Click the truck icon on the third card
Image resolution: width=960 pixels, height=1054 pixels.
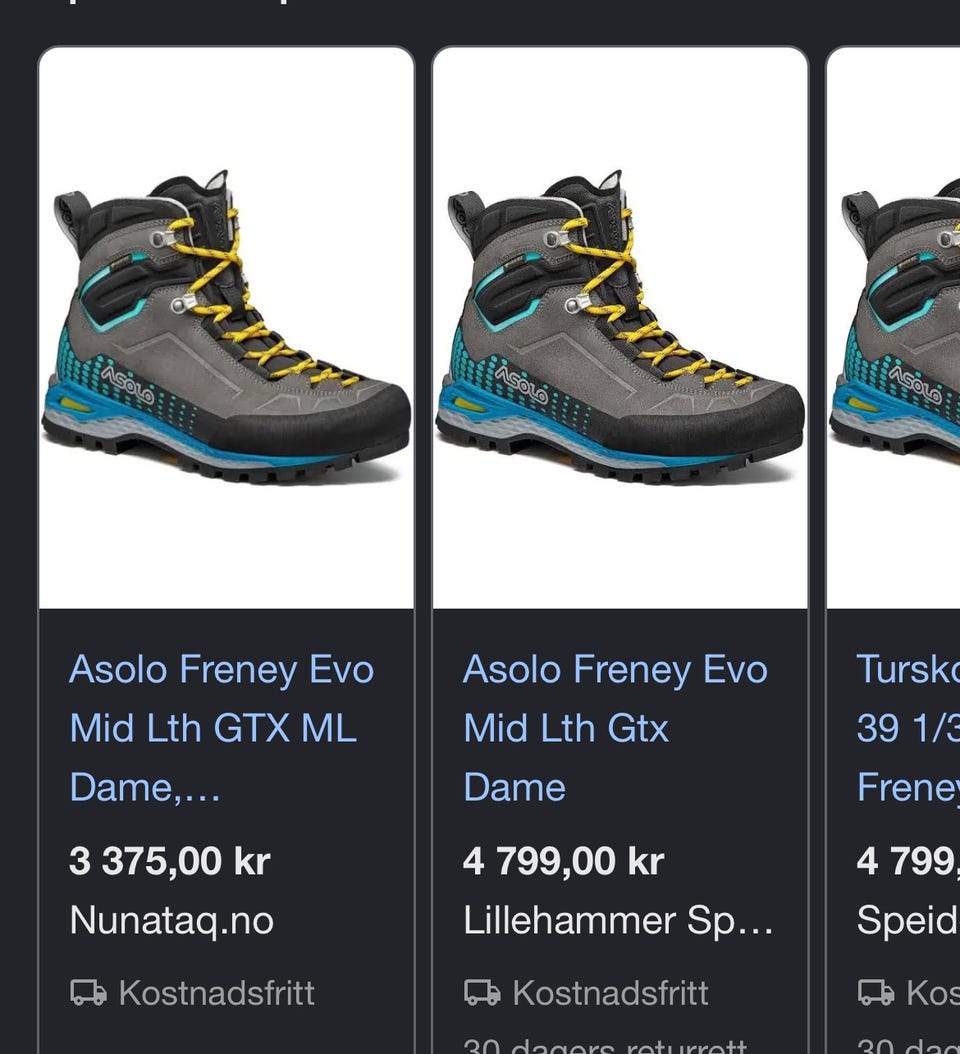[x=876, y=993]
